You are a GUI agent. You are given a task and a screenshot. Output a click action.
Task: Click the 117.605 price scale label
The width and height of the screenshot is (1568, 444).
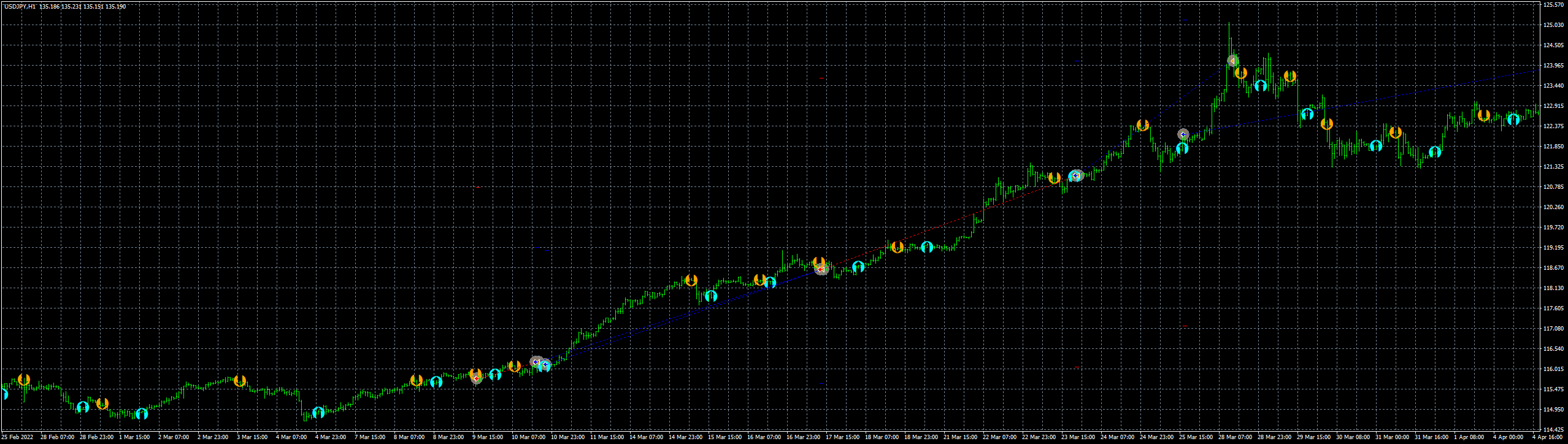[1553, 308]
